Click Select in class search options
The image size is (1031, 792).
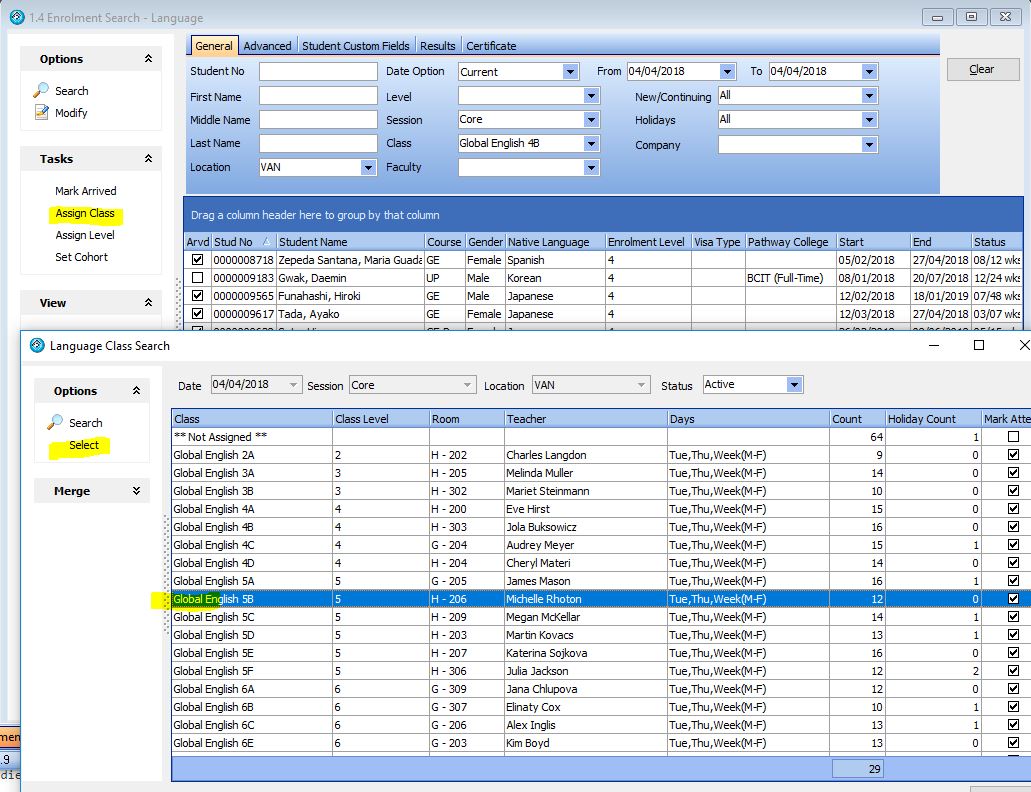pyautogui.click(x=84, y=445)
